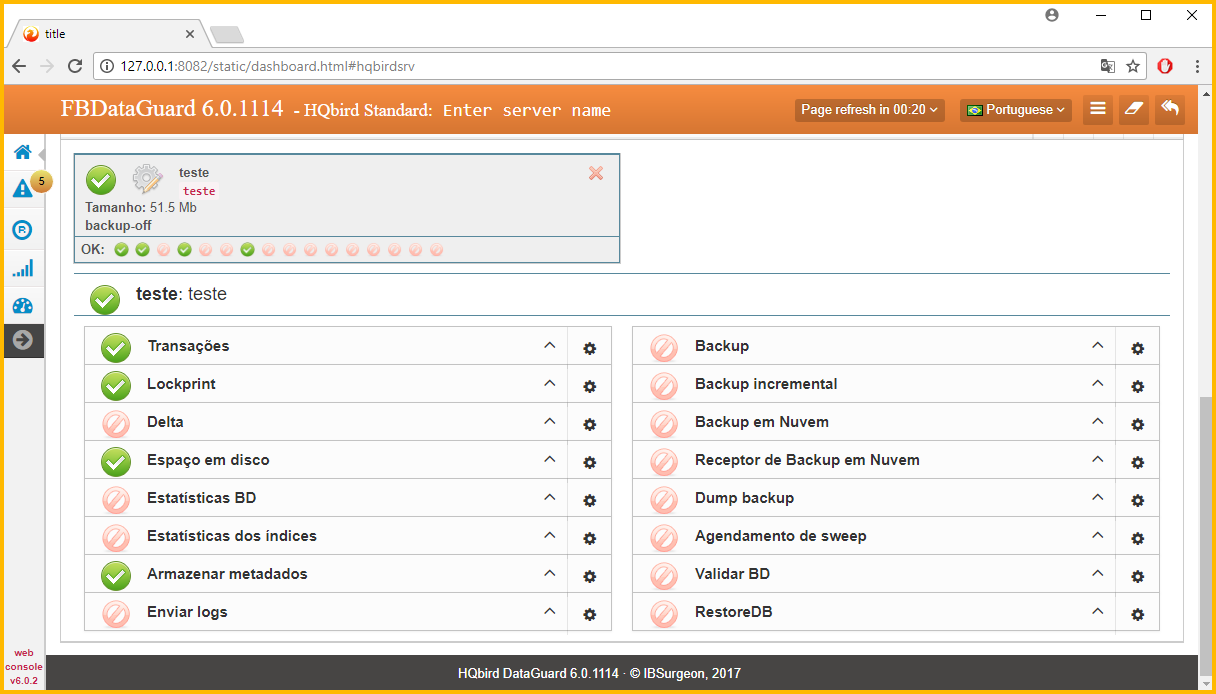The height and width of the screenshot is (694, 1216).
Task: Go back with browser back arrow
Action: 19,66
